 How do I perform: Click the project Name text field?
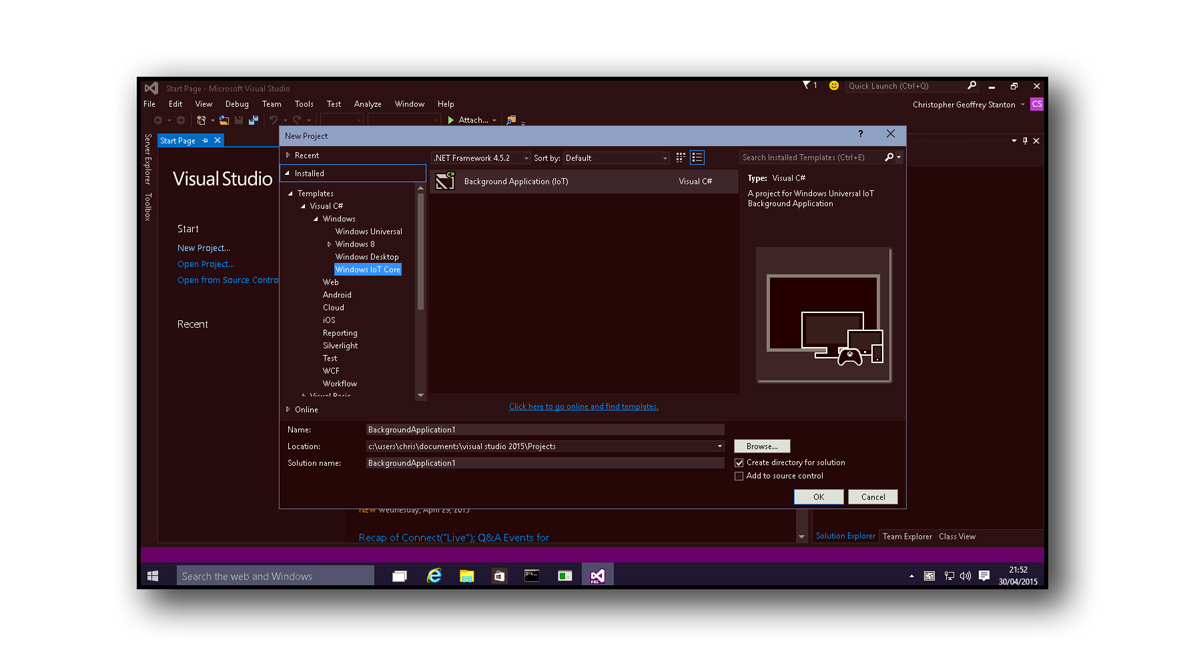point(545,430)
